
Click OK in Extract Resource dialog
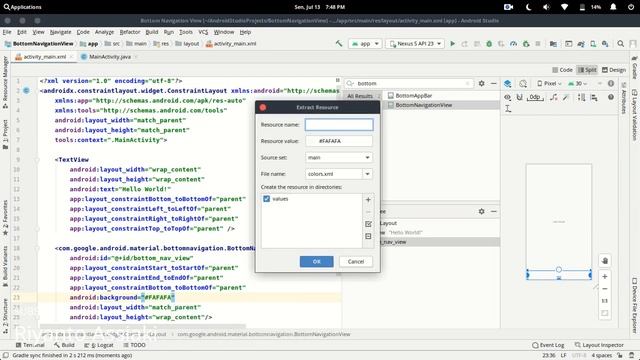tap(316, 262)
